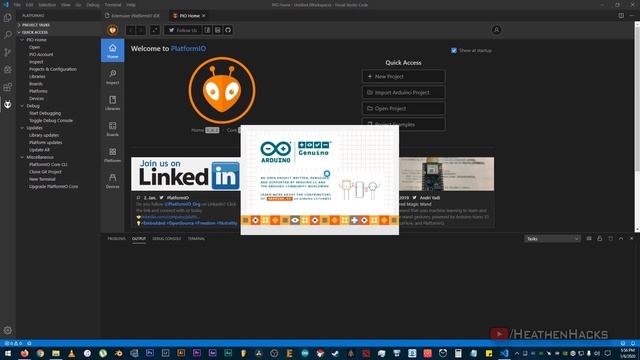Click Upgrade PlatformIO Core tree item

[53, 187]
